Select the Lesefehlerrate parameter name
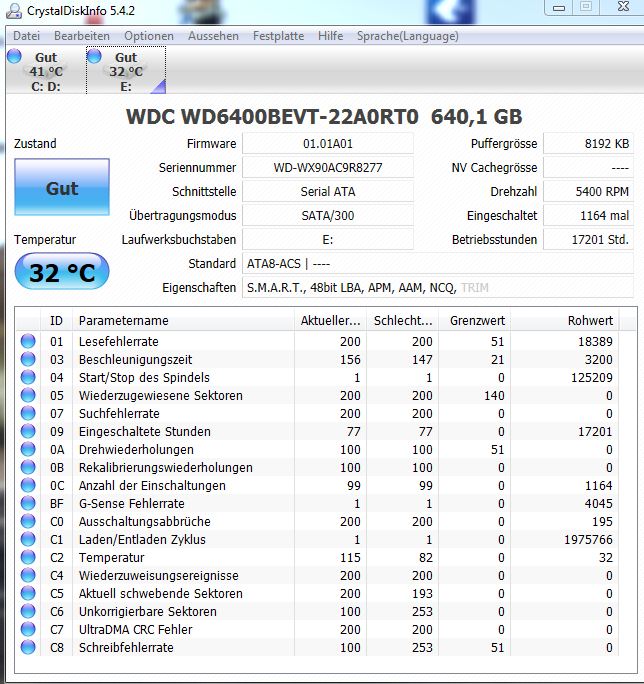Screen dimensions: 644x684 coord(119,341)
